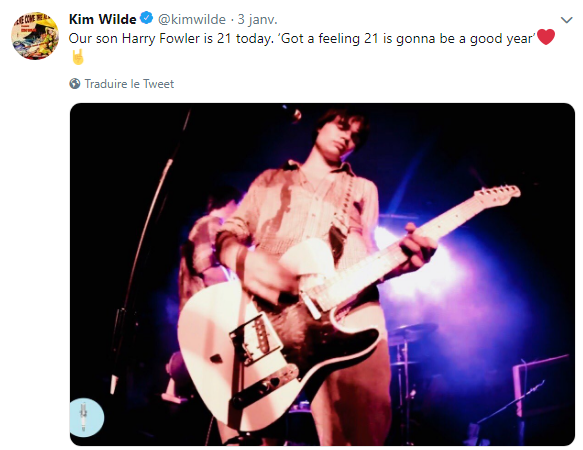Image resolution: width=583 pixels, height=450 pixels.
Task: Translate with 'Traduire le Tweet' link
Action: pyautogui.click(x=129, y=84)
